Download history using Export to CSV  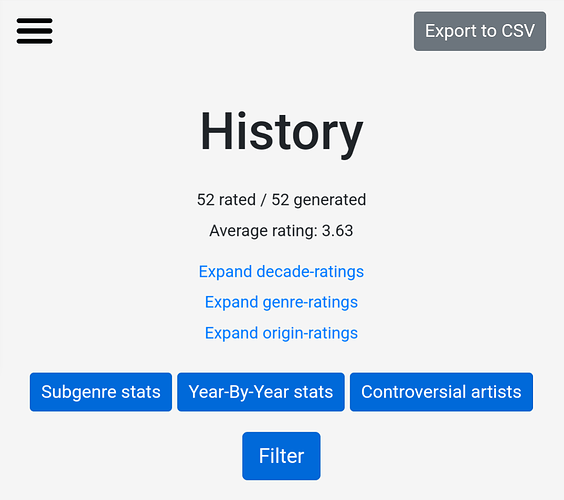click(x=480, y=31)
